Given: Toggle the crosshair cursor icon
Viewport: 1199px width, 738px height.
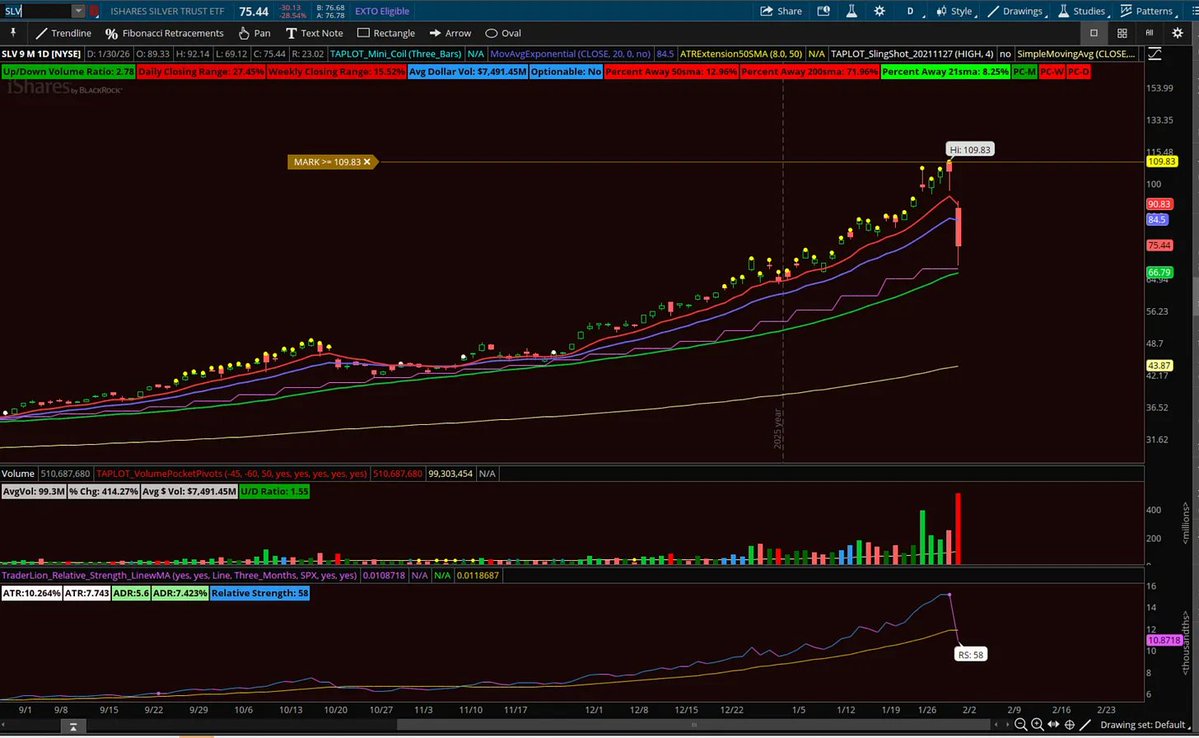Looking at the screenshot, I should (x=1070, y=724).
